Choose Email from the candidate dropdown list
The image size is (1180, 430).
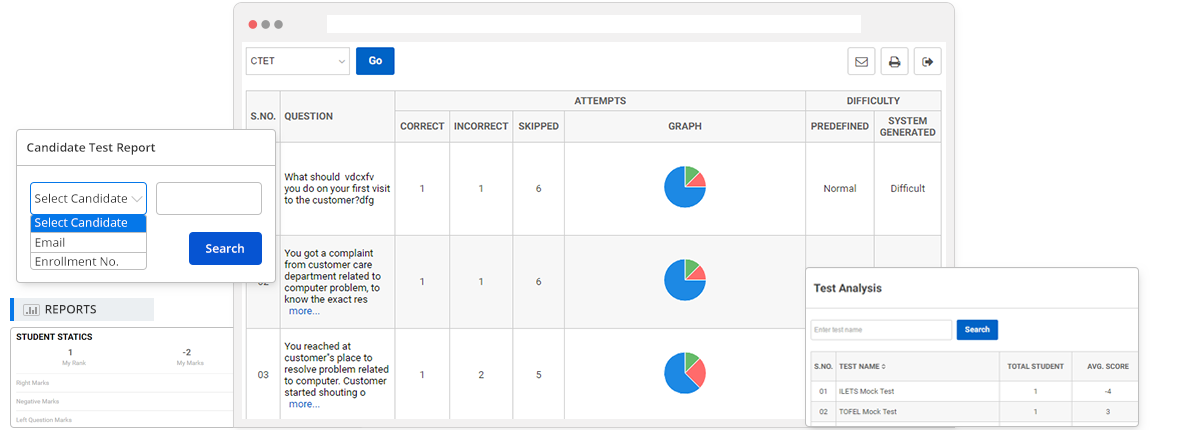point(88,242)
